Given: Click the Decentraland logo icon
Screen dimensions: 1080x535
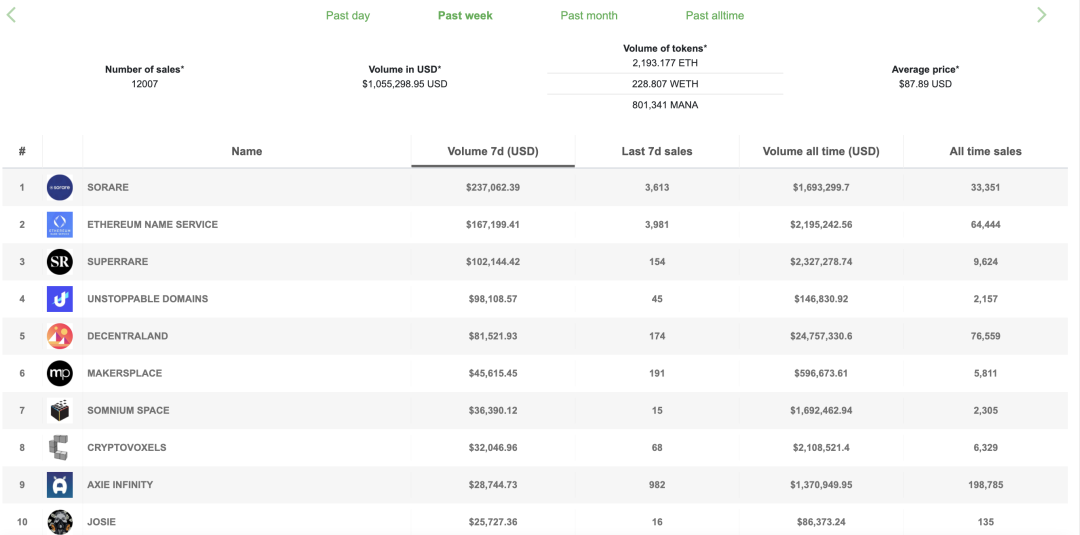Looking at the screenshot, I should 60,336.
